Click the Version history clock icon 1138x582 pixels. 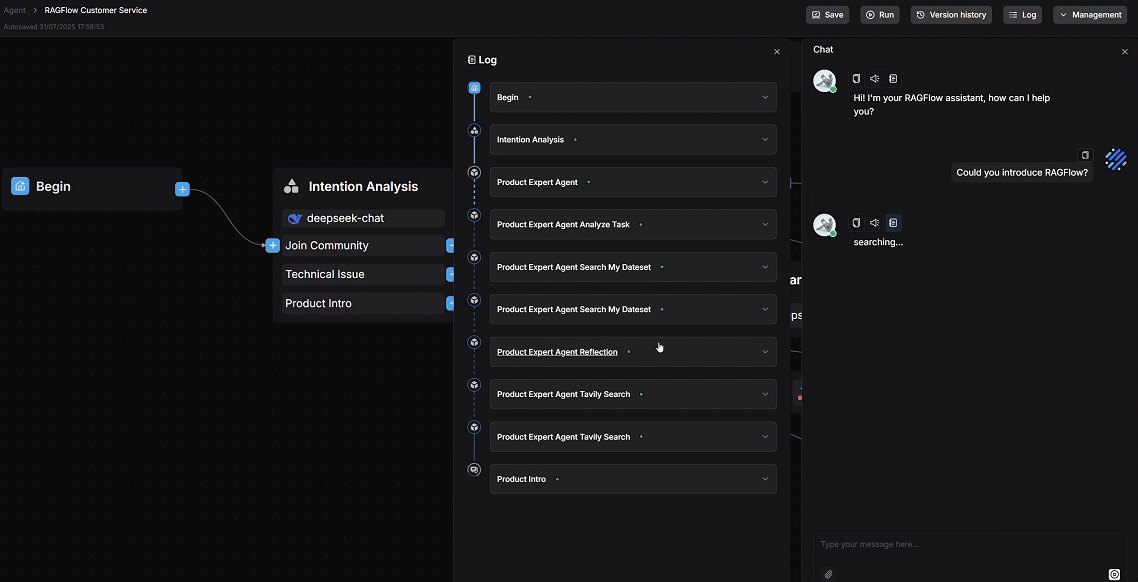[920, 15]
